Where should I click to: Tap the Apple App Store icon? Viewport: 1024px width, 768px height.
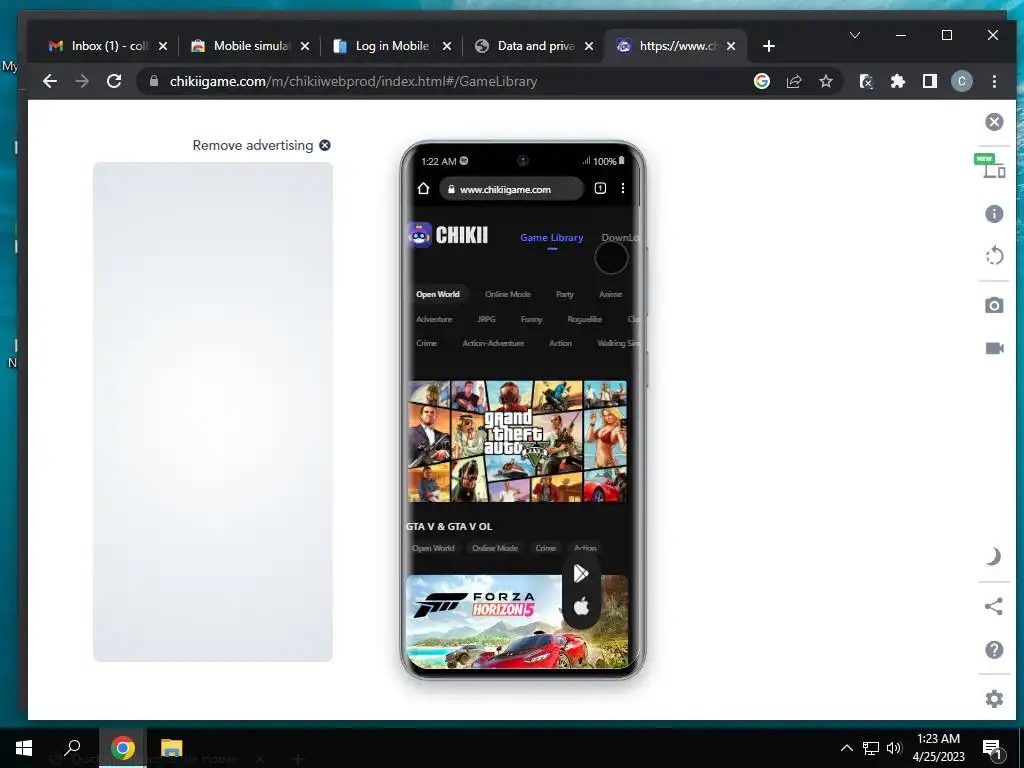(x=581, y=607)
